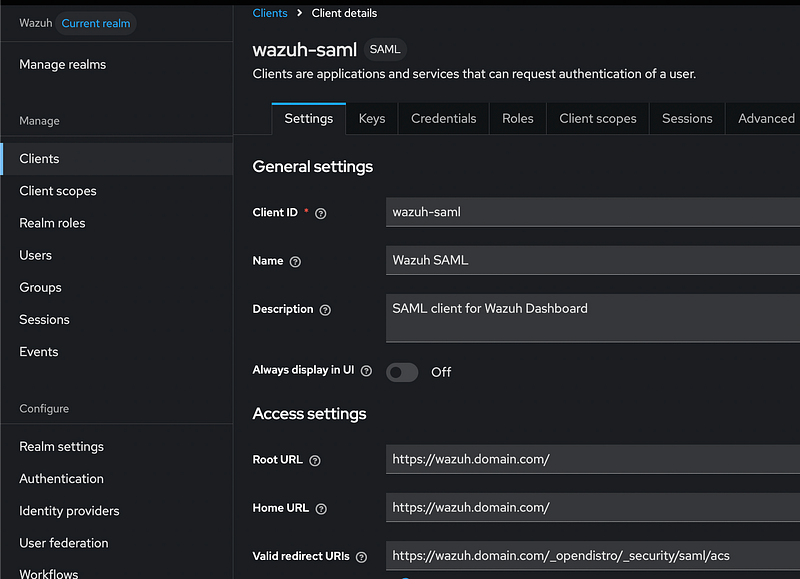Click the wazuh-saml page title
Viewport: 800px width, 579px height.
tap(305, 50)
